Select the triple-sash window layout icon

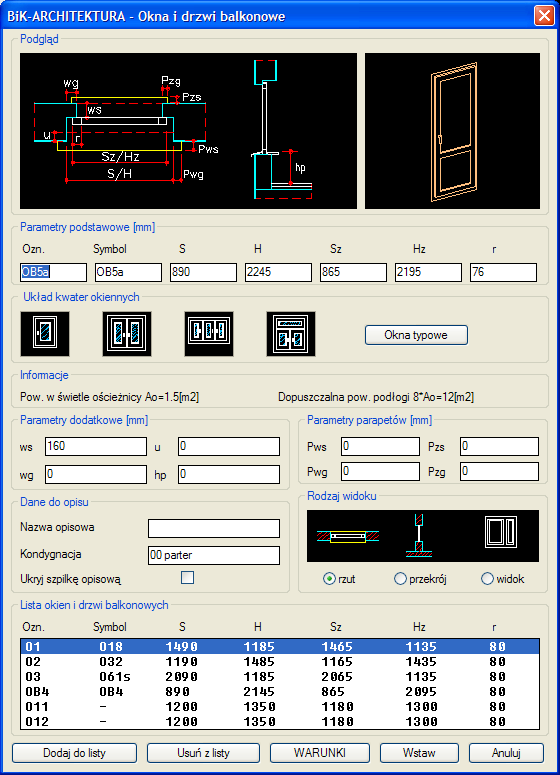[x=209, y=334]
